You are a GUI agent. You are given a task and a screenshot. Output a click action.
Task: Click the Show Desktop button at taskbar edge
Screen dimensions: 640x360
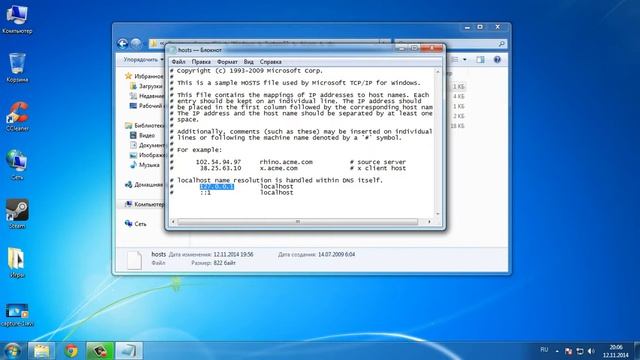tap(637, 351)
